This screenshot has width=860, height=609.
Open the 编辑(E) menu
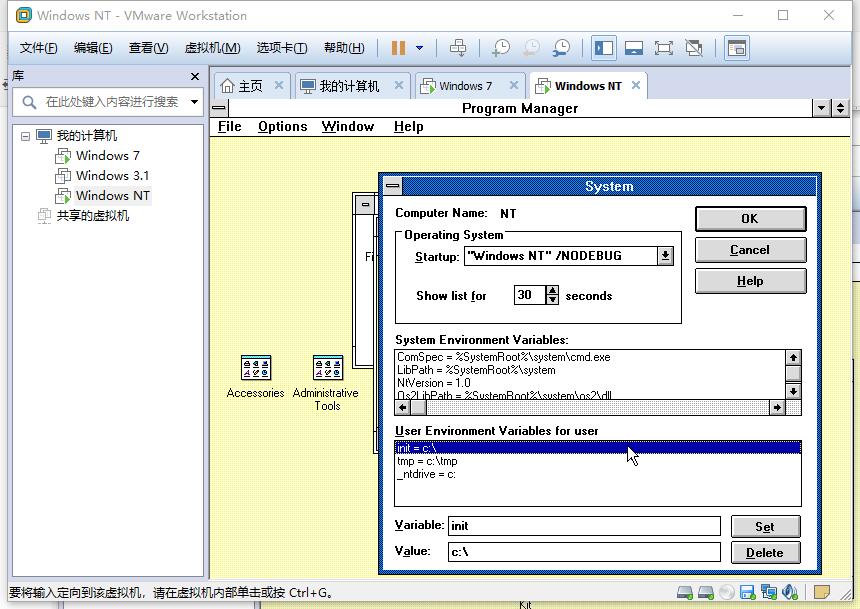(x=93, y=48)
